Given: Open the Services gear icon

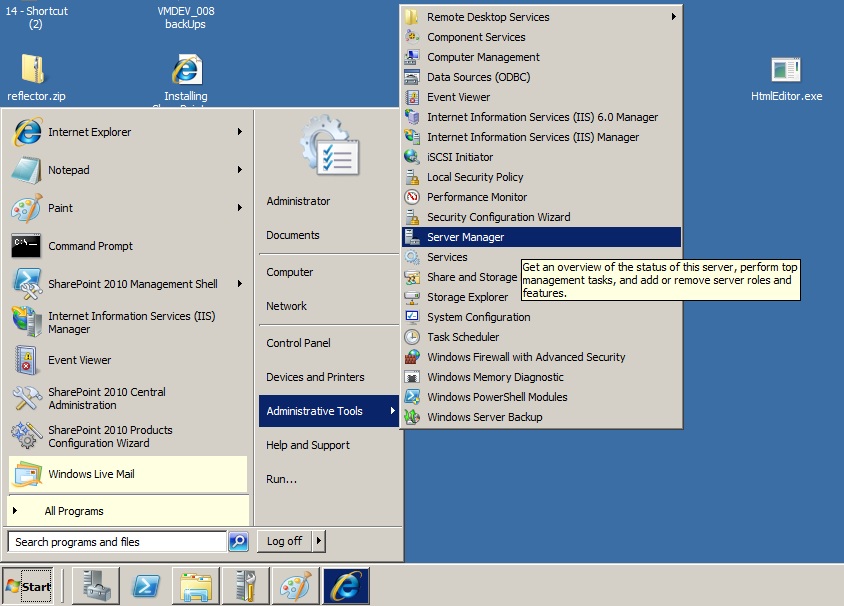Looking at the screenshot, I should pos(412,257).
